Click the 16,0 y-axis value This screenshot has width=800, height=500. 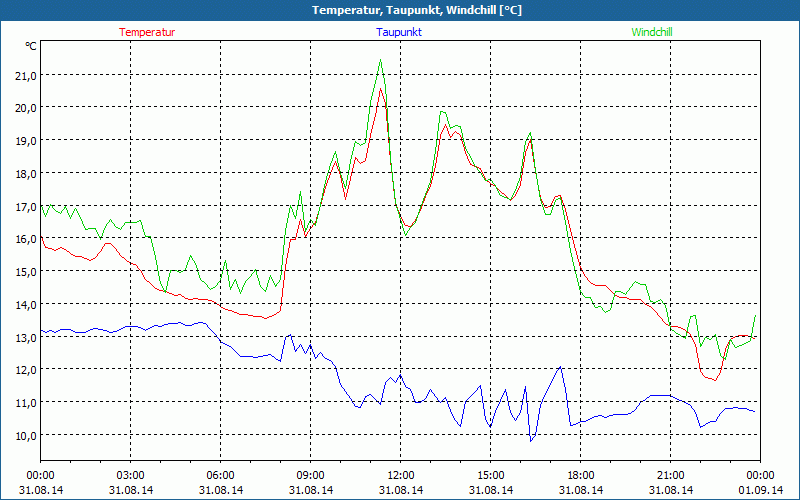click(x=26, y=239)
